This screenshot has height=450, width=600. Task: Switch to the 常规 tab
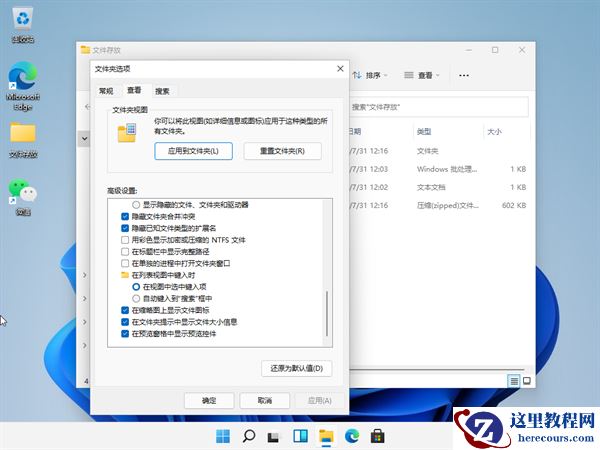coord(106,91)
